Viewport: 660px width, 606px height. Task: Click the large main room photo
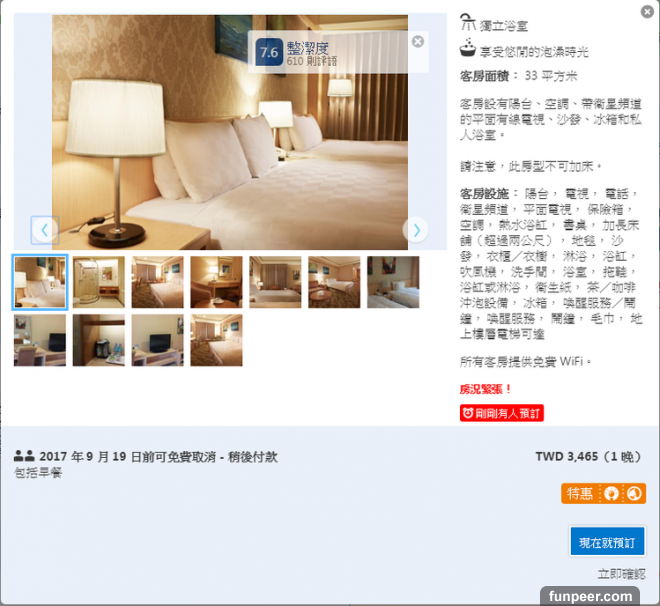coord(230,132)
